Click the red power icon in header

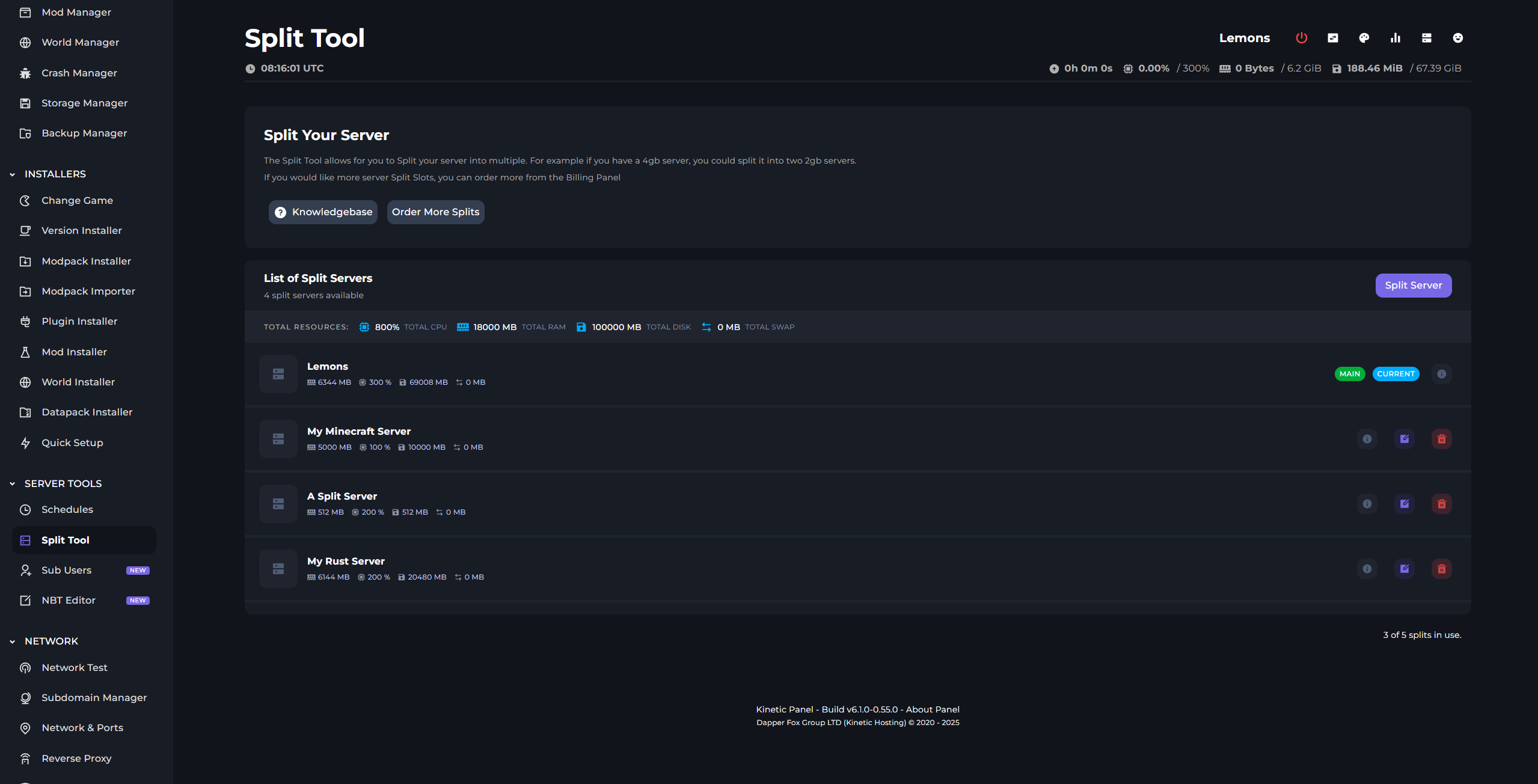1301,38
